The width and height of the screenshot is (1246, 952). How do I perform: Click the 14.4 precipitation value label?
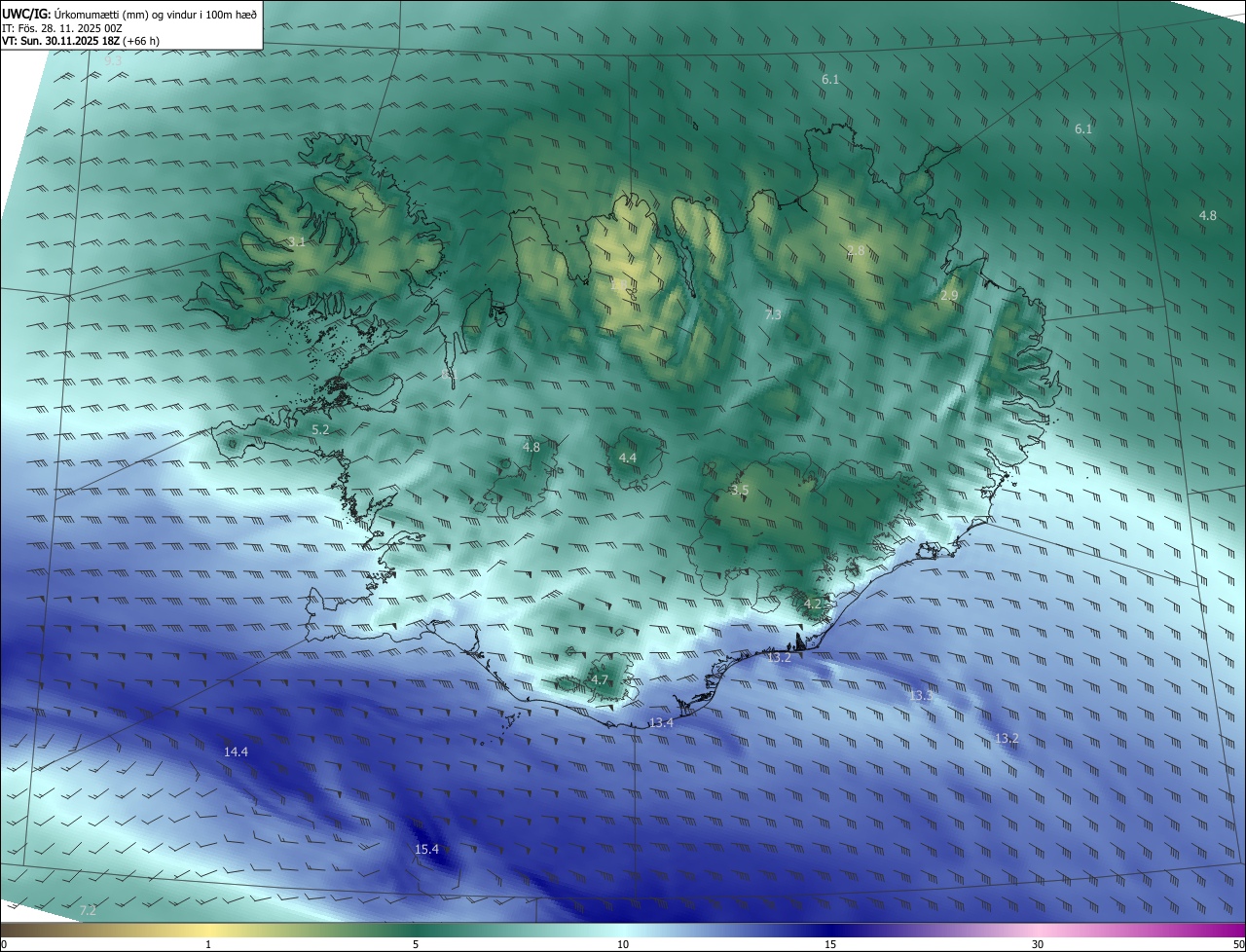pyautogui.click(x=236, y=751)
